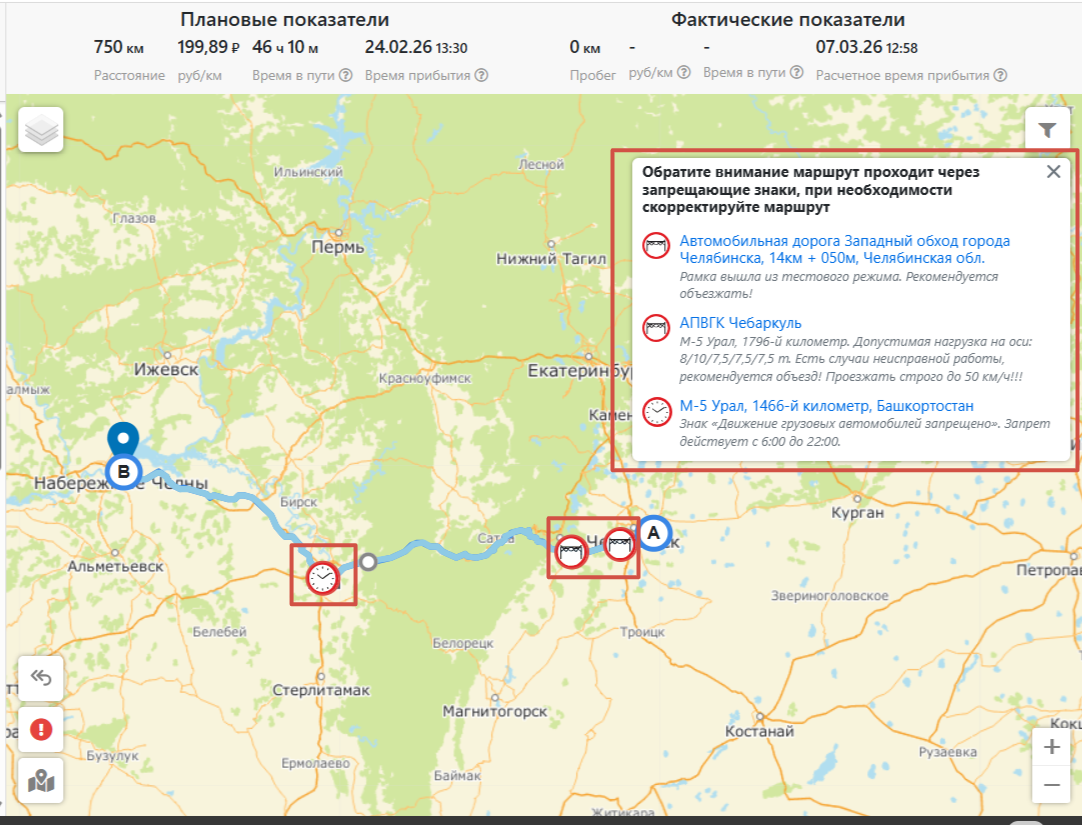The image size is (1082, 825).
Task: Open the map layers selector button
Action: click(x=41, y=130)
